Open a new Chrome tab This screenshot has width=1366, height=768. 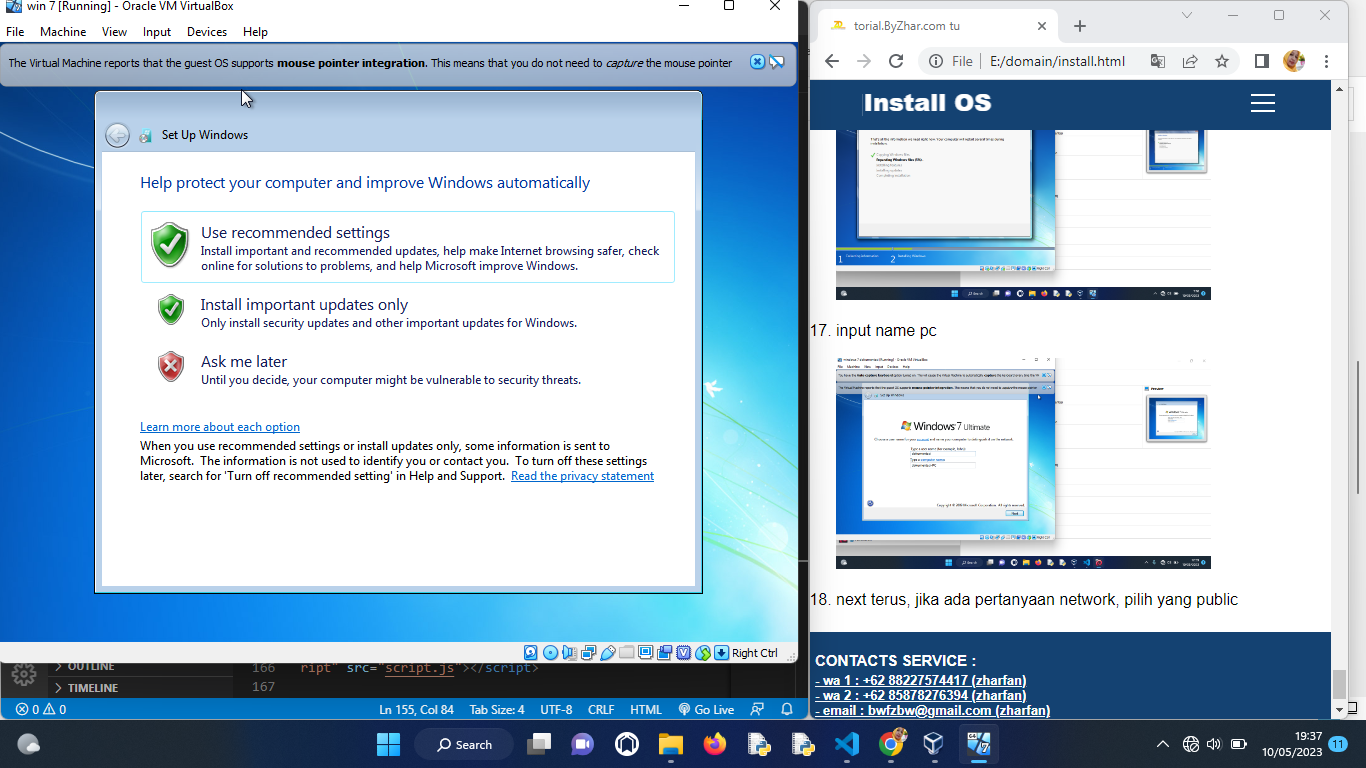coord(1079,26)
